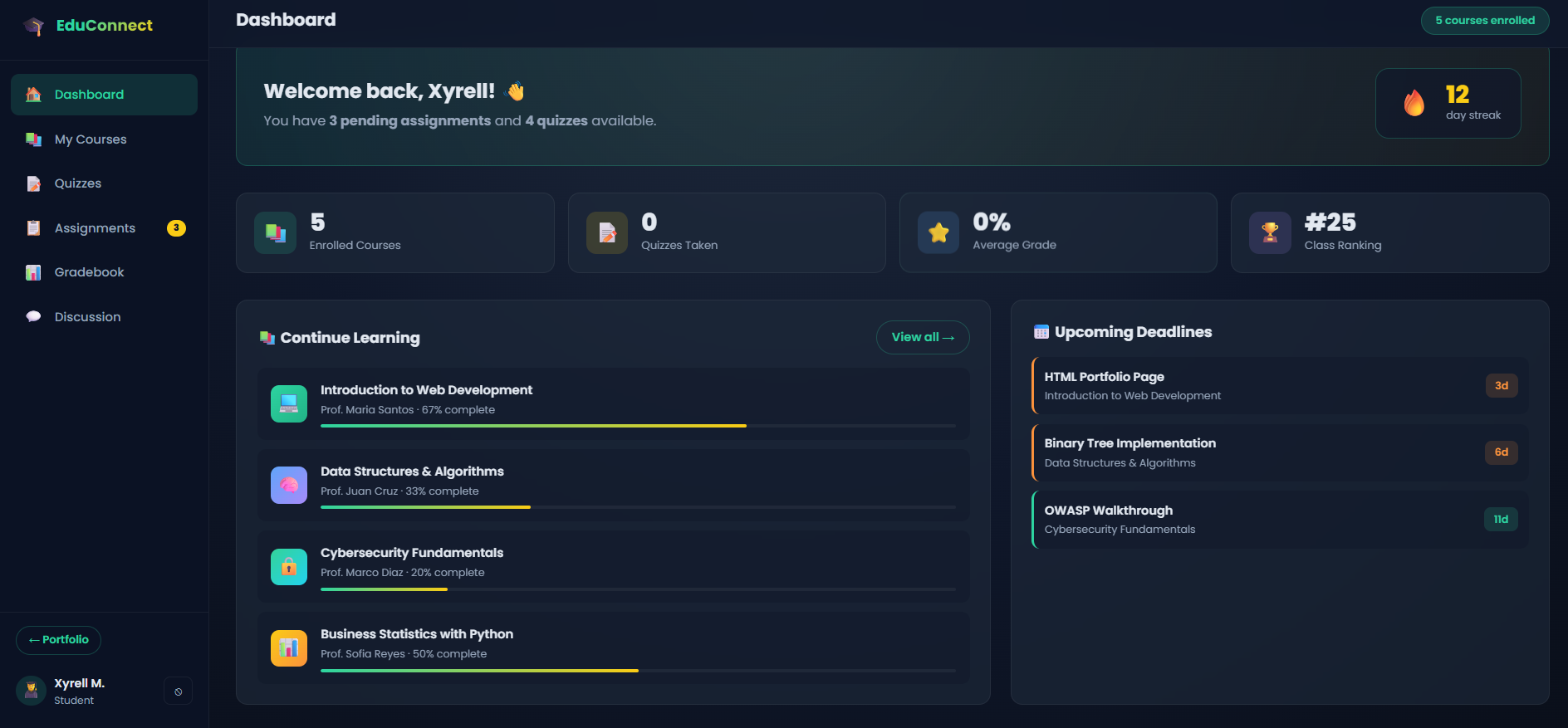Screen dimensions: 1568x728
Task: Open the HTML Portfolio Page deadline
Action: click(x=1280, y=386)
